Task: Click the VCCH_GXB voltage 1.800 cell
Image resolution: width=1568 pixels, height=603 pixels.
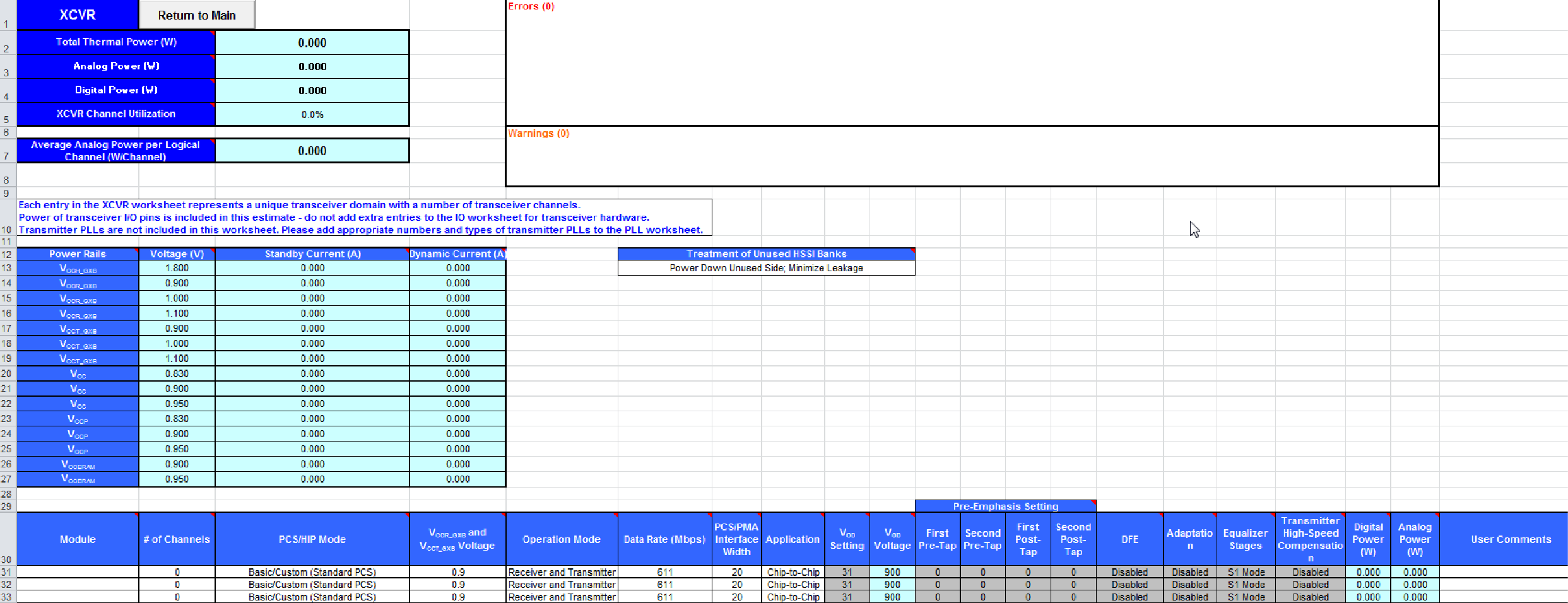Action: pyautogui.click(x=177, y=268)
